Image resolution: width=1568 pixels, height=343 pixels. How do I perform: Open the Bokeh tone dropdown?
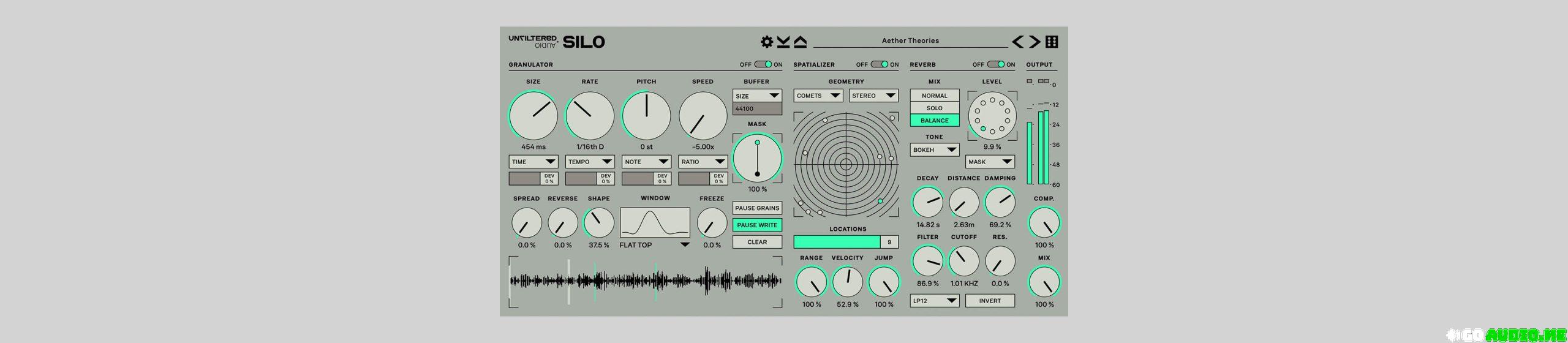click(x=935, y=150)
